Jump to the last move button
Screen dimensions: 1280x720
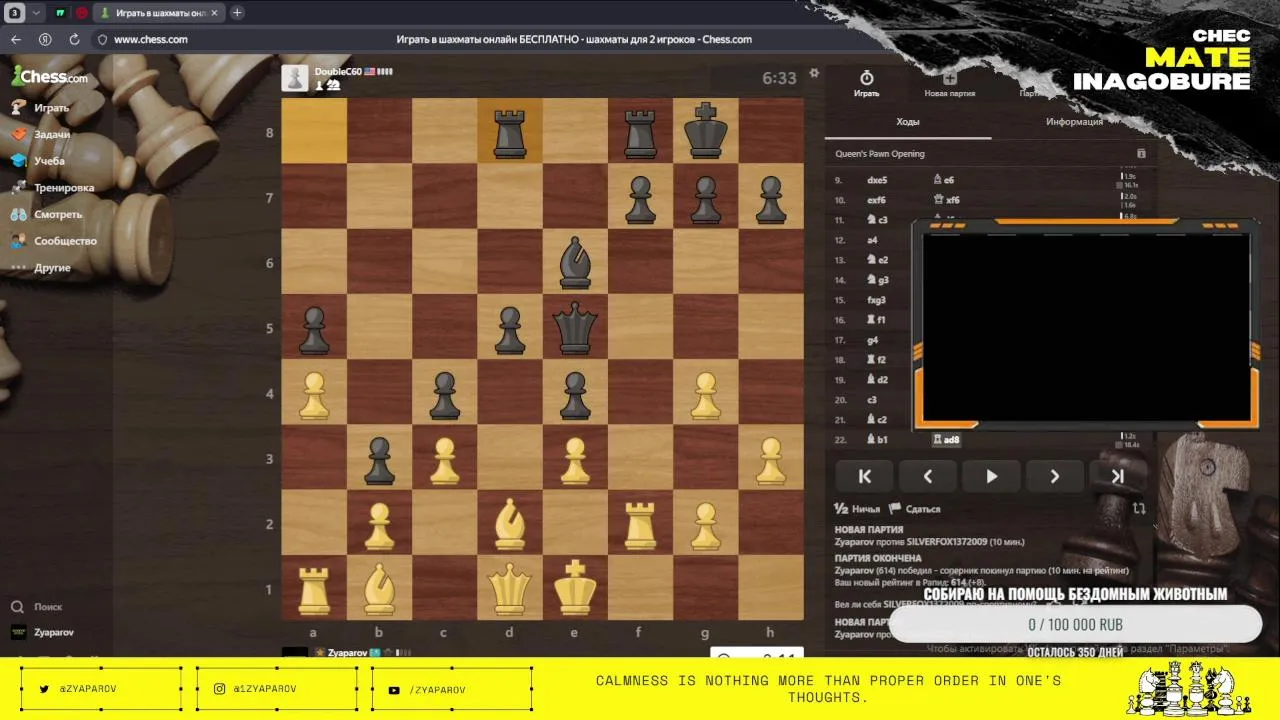(x=1117, y=476)
